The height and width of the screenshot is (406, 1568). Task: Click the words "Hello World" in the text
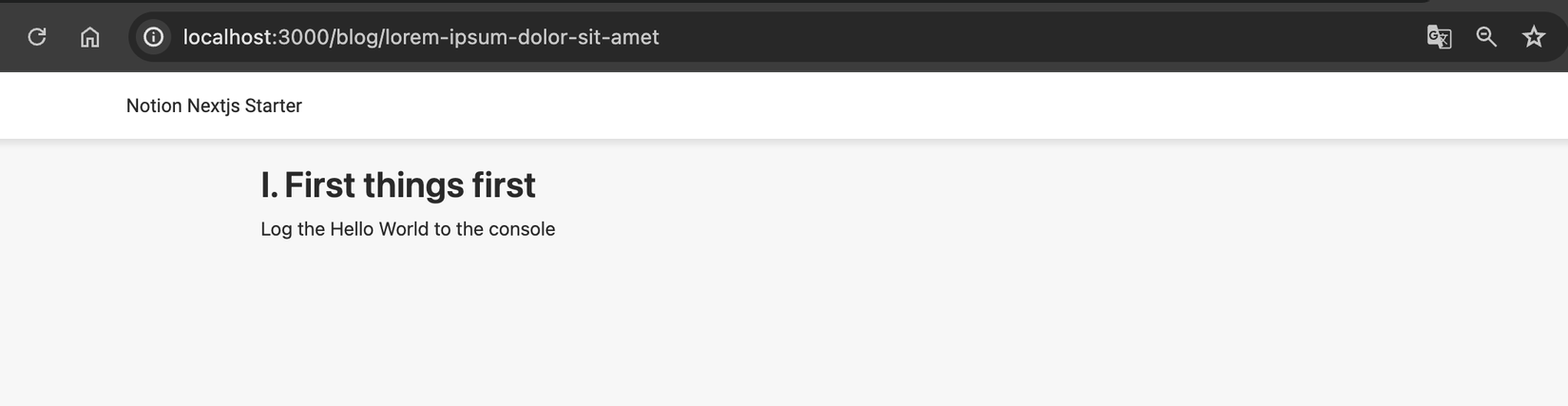click(379, 229)
